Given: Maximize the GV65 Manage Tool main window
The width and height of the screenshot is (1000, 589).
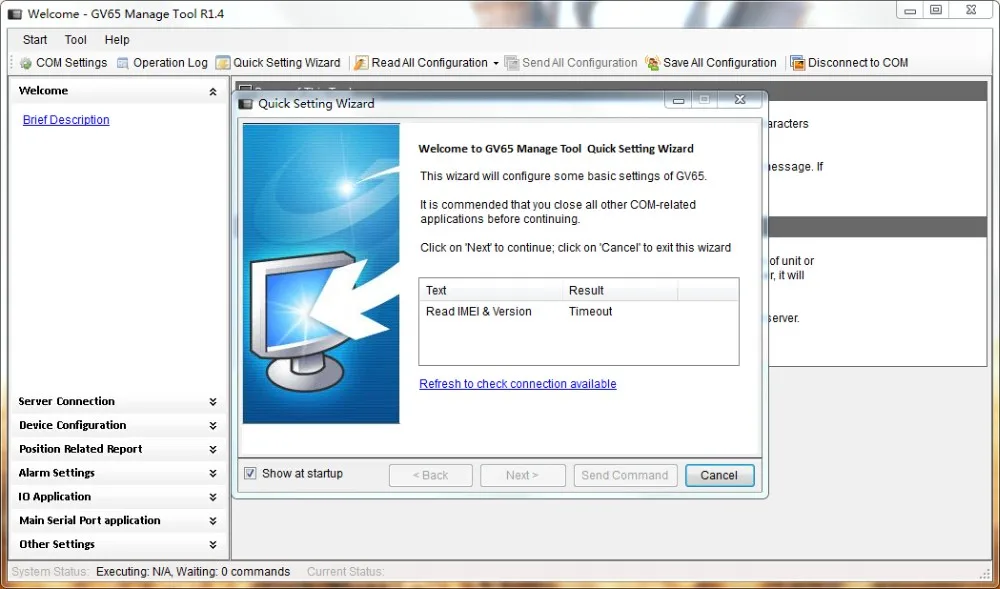Looking at the screenshot, I should click(936, 10).
